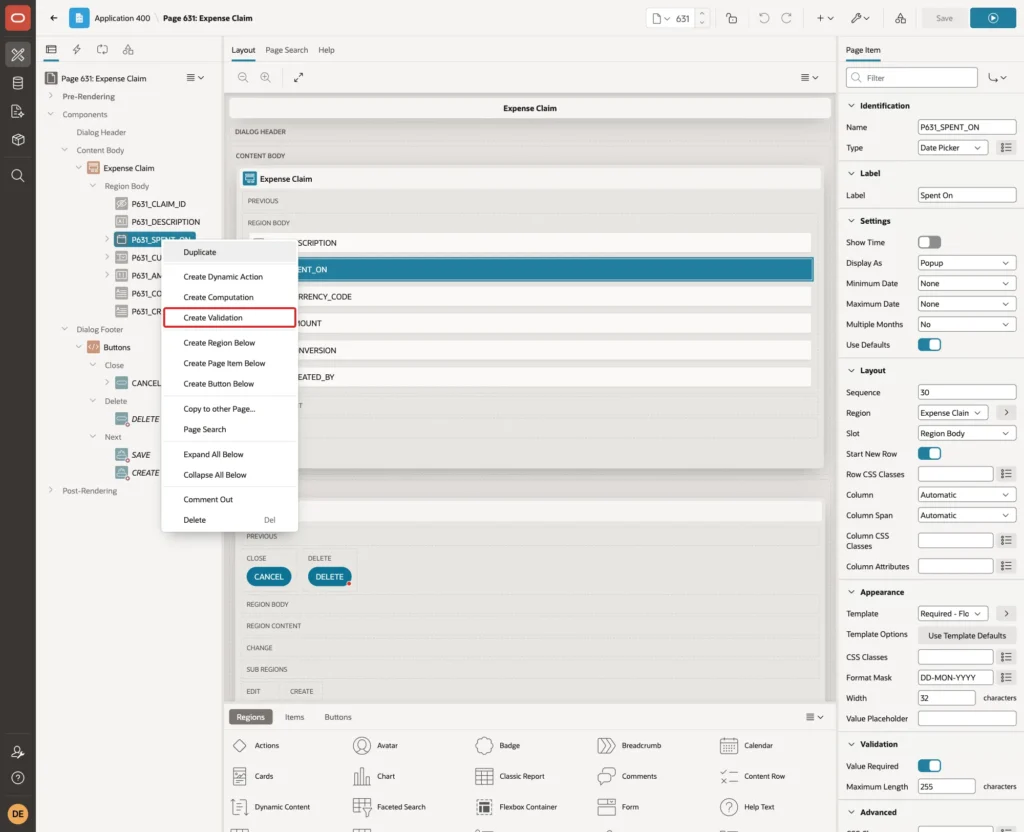Choose Create Validation from context menu
The height and width of the screenshot is (832, 1024).
230,318
